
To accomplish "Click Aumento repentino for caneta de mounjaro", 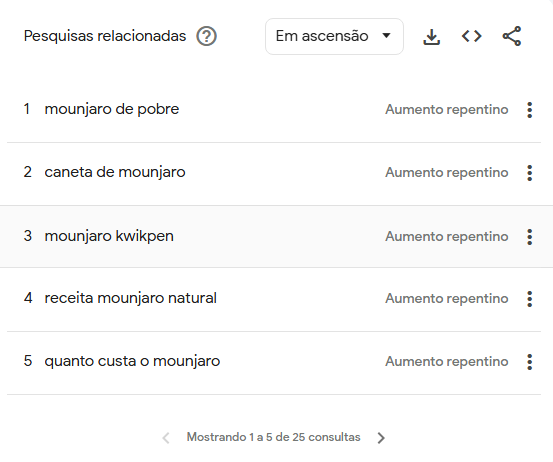I will point(446,173).
